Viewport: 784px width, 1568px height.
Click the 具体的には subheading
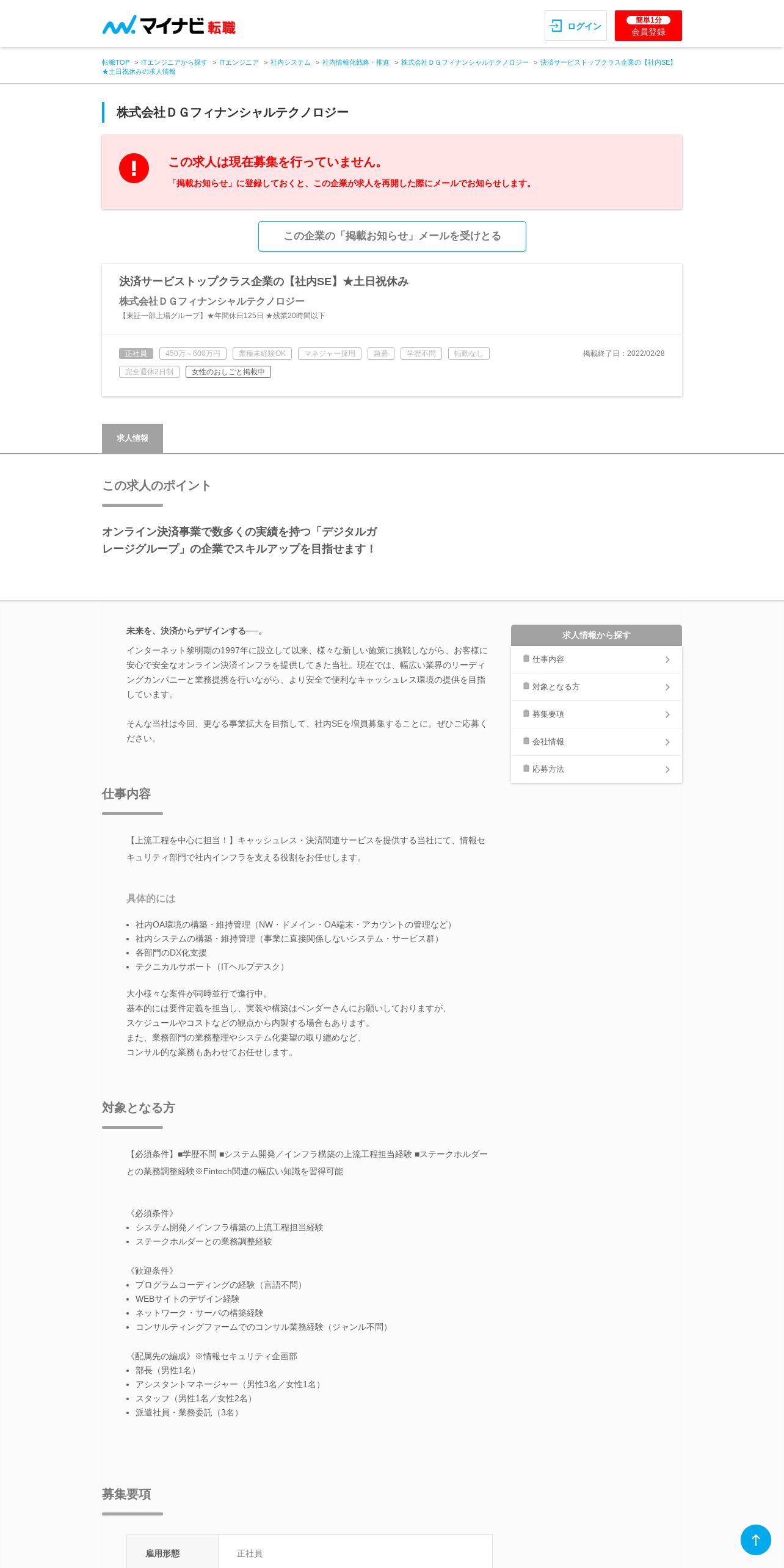[x=151, y=898]
